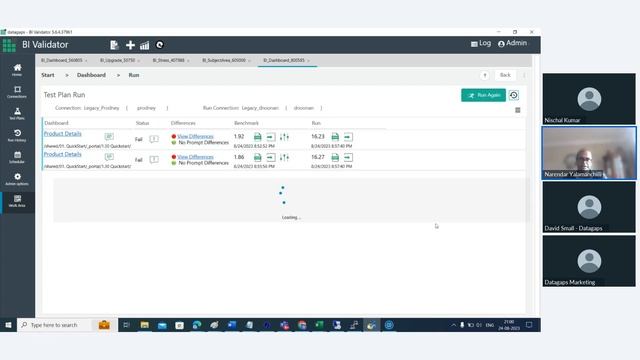Open View Differences in 1.92 benchmark row

point(195,136)
